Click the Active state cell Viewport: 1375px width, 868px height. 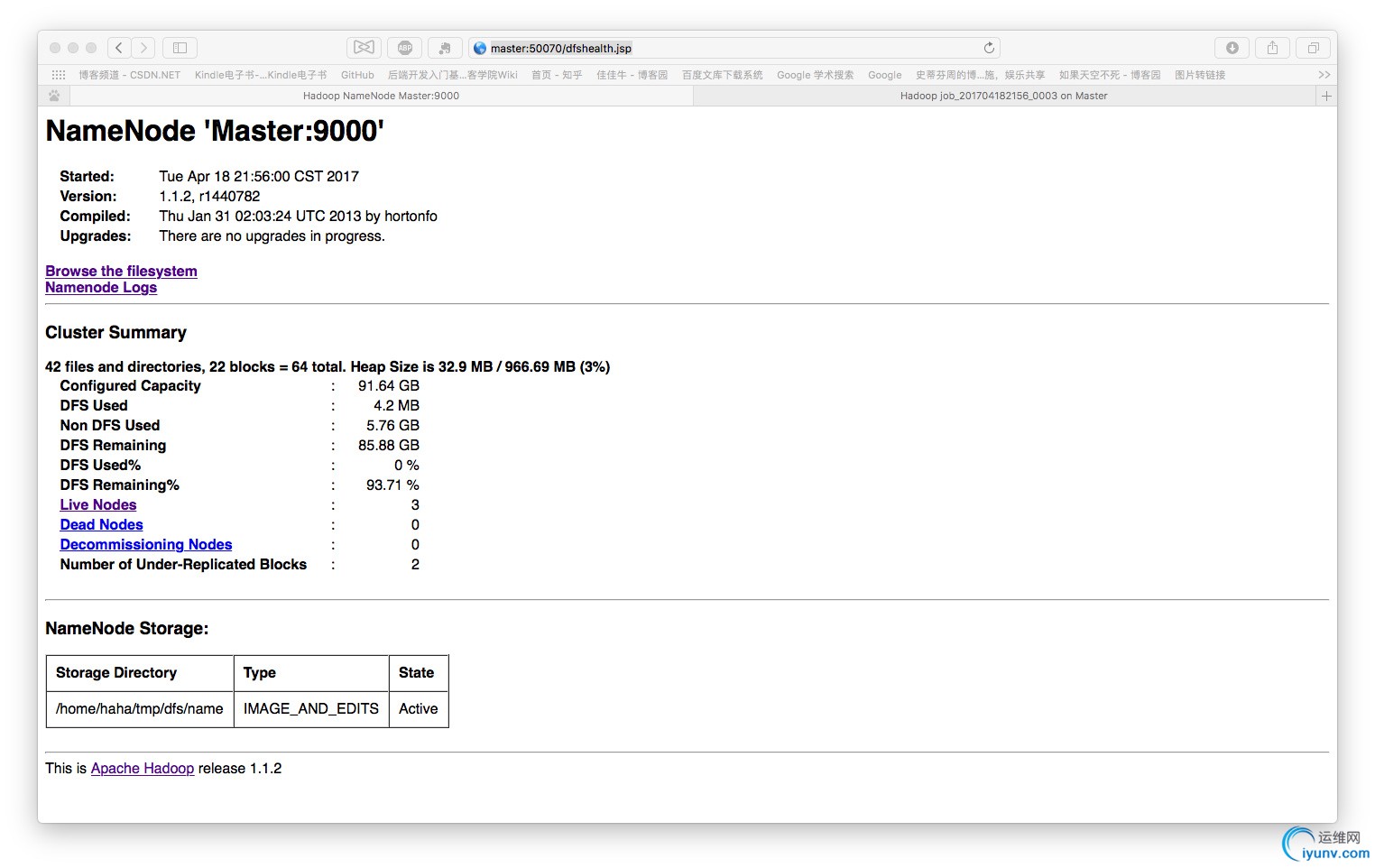419,709
